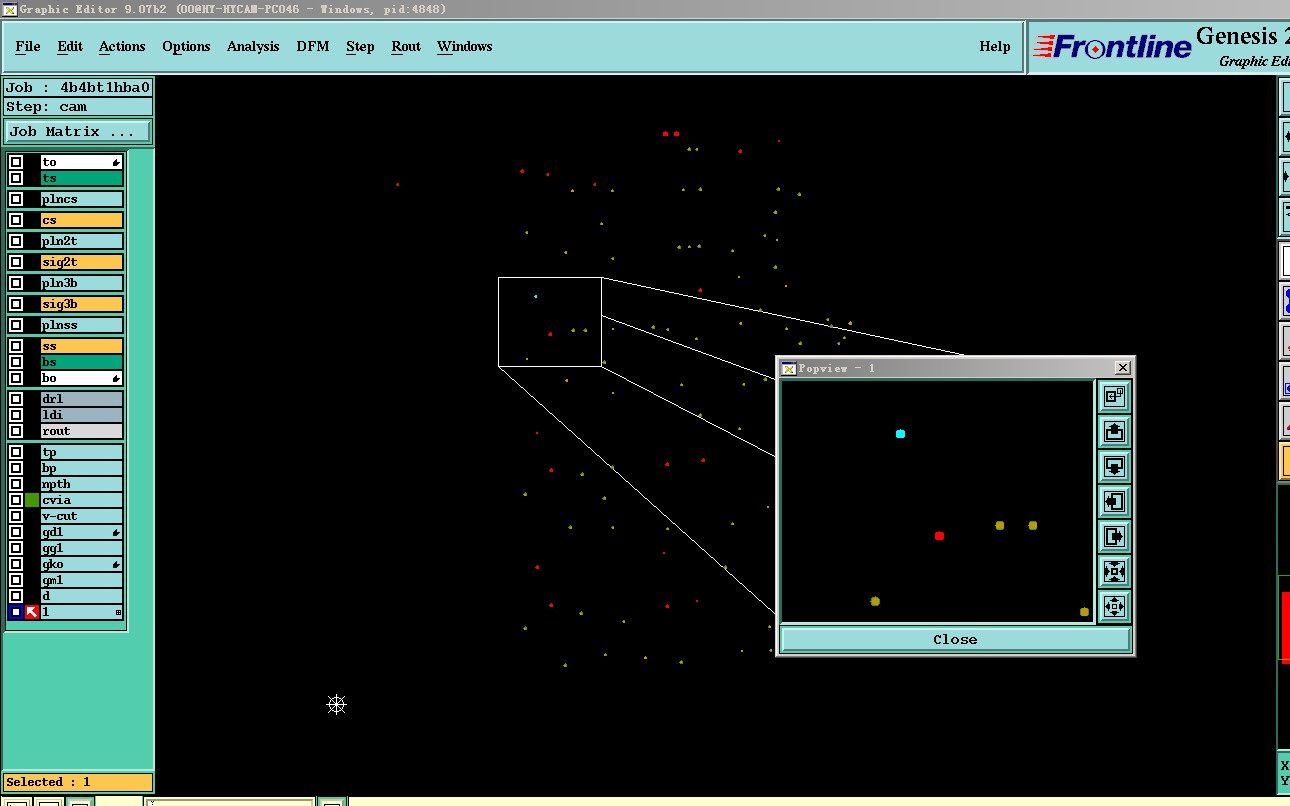Viewport: 1290px width, 806px height.
Task: Open the File menu
Action: 28,46
